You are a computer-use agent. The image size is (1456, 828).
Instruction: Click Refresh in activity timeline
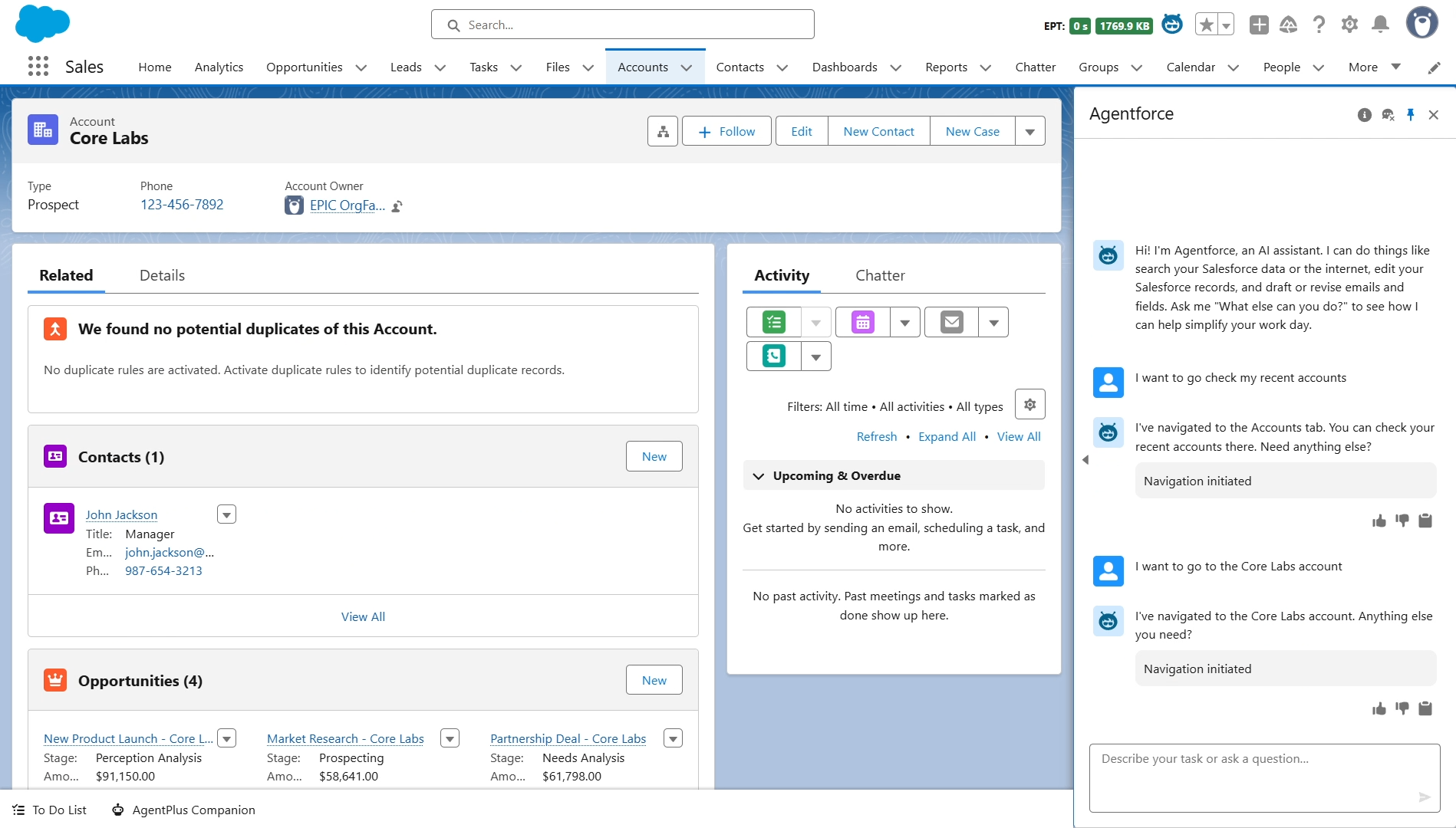[x=877, y=437]
